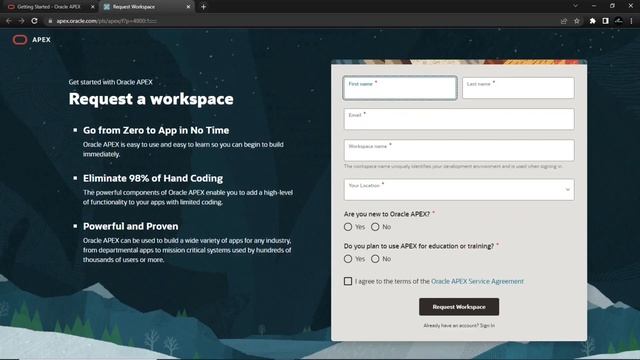Check the agree to terms checkbox
The image size is (640, 360).
(348, 281)
